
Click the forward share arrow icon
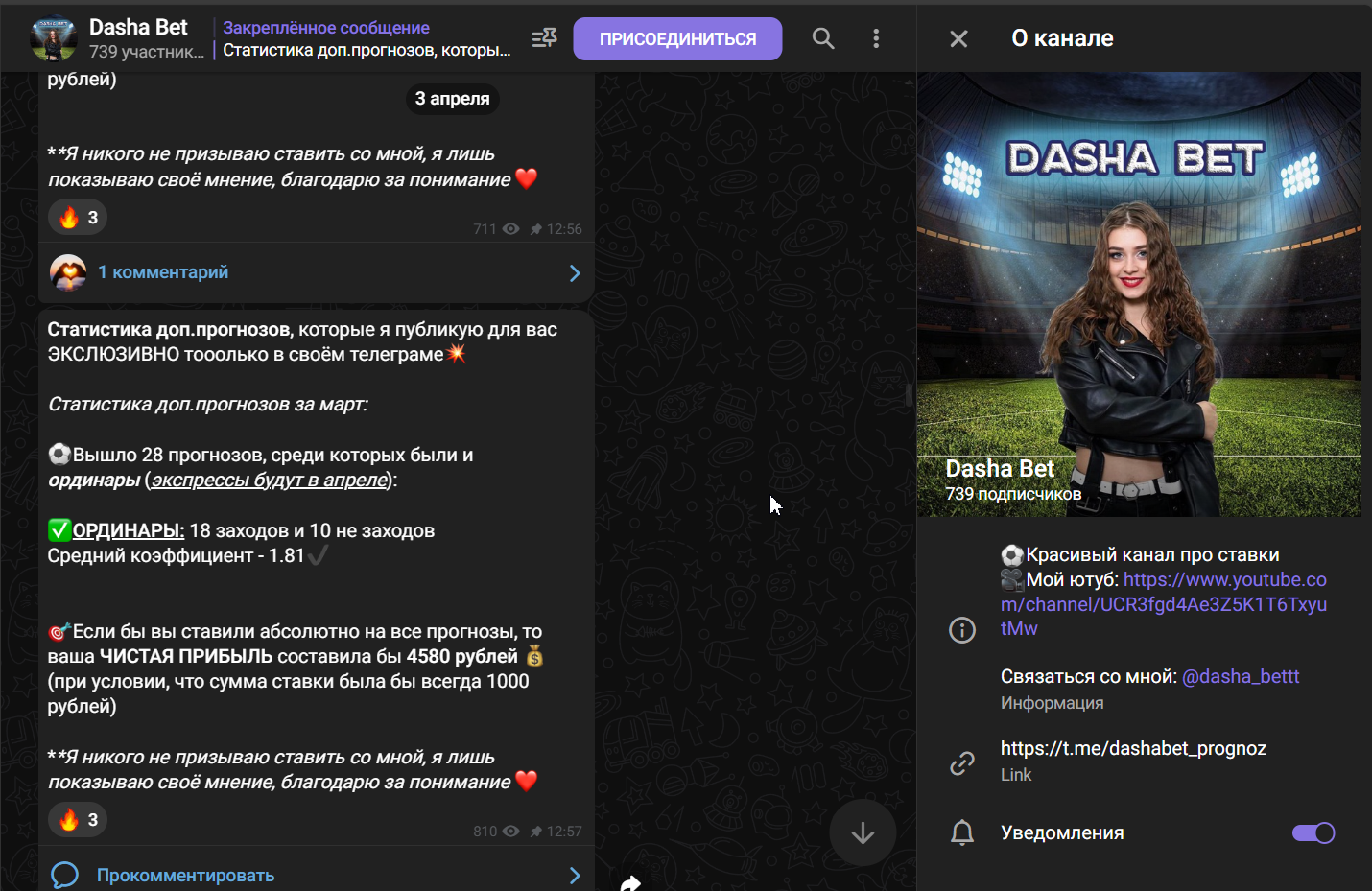(x=629, y=882)
